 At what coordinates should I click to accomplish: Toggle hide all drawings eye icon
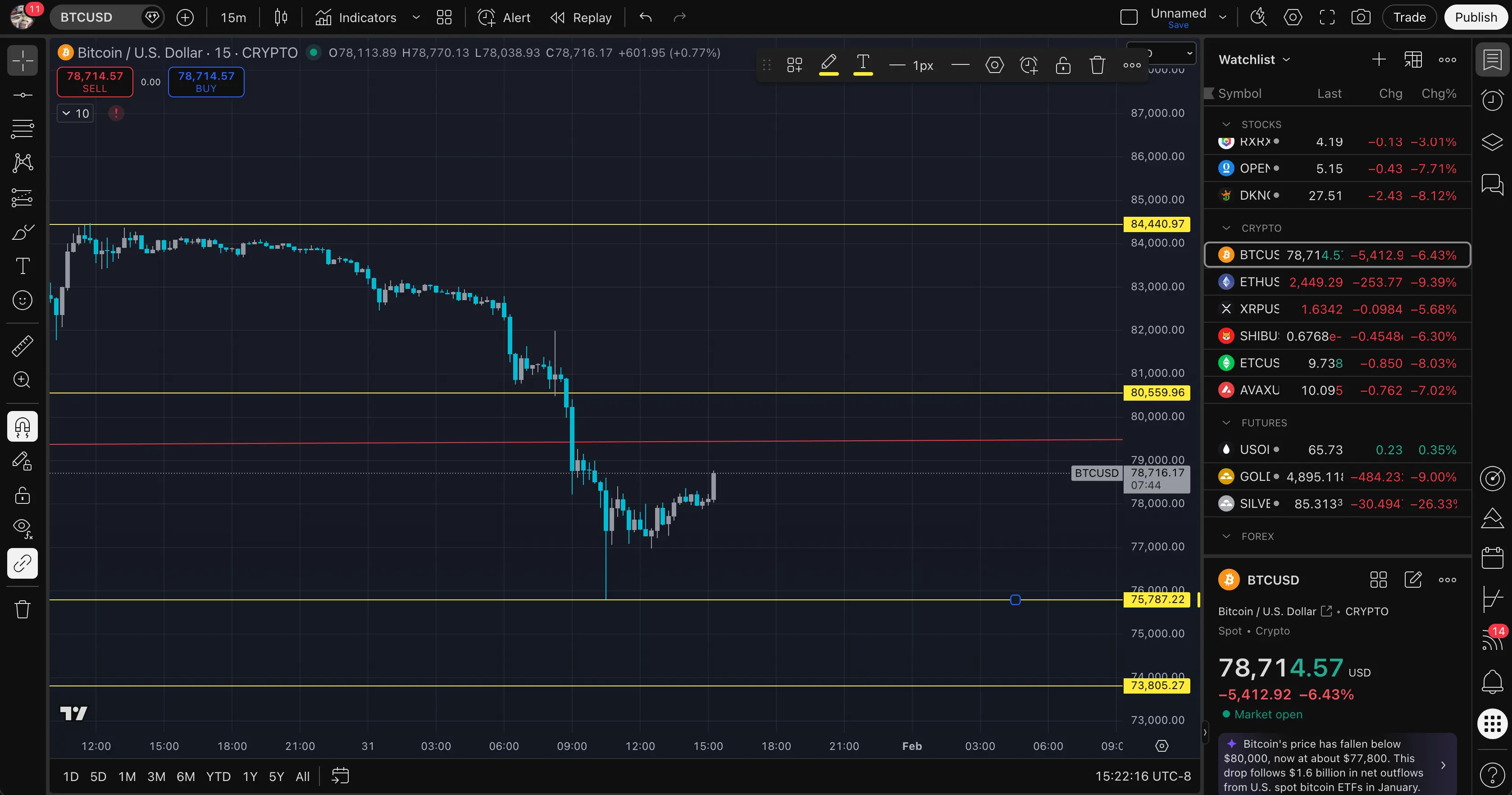pos(23,528)
